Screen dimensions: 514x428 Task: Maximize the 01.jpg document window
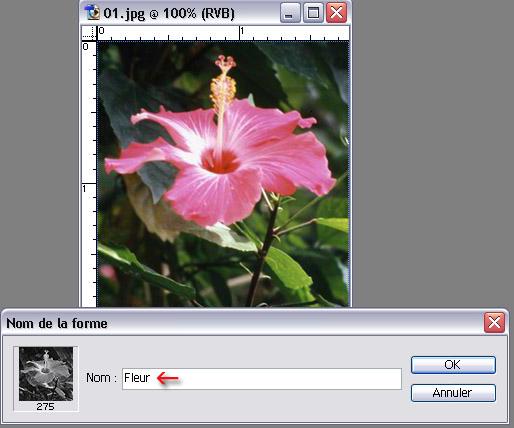coord(313,13)
